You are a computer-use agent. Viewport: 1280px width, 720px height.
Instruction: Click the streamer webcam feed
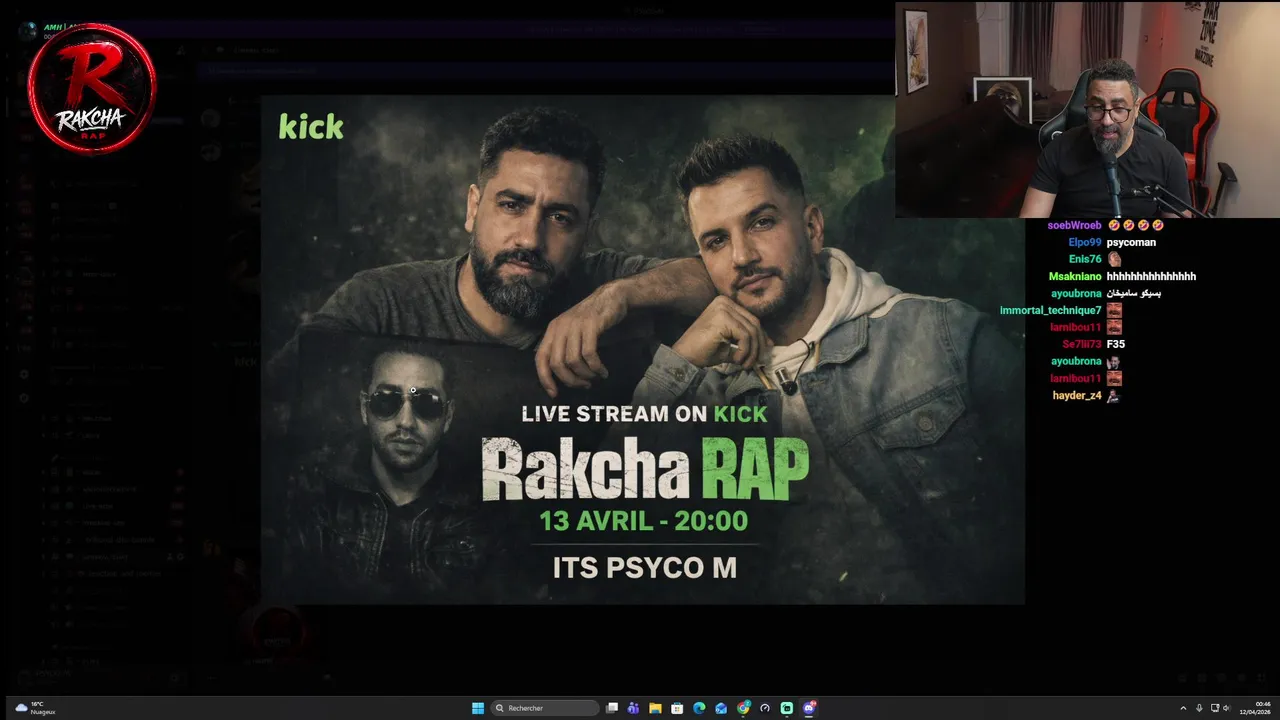coord(1087,109)
